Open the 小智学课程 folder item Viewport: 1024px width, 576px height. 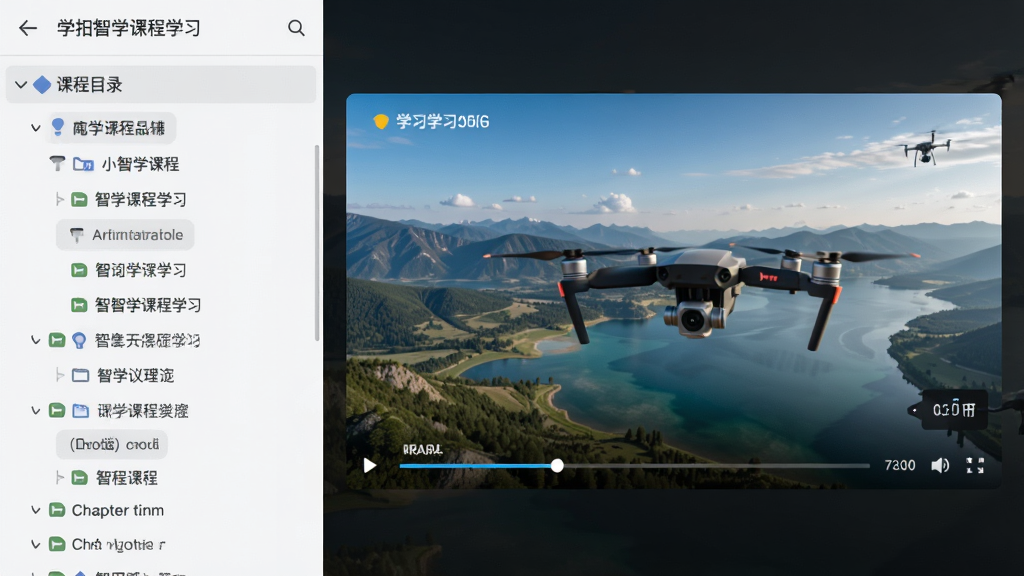140,164
